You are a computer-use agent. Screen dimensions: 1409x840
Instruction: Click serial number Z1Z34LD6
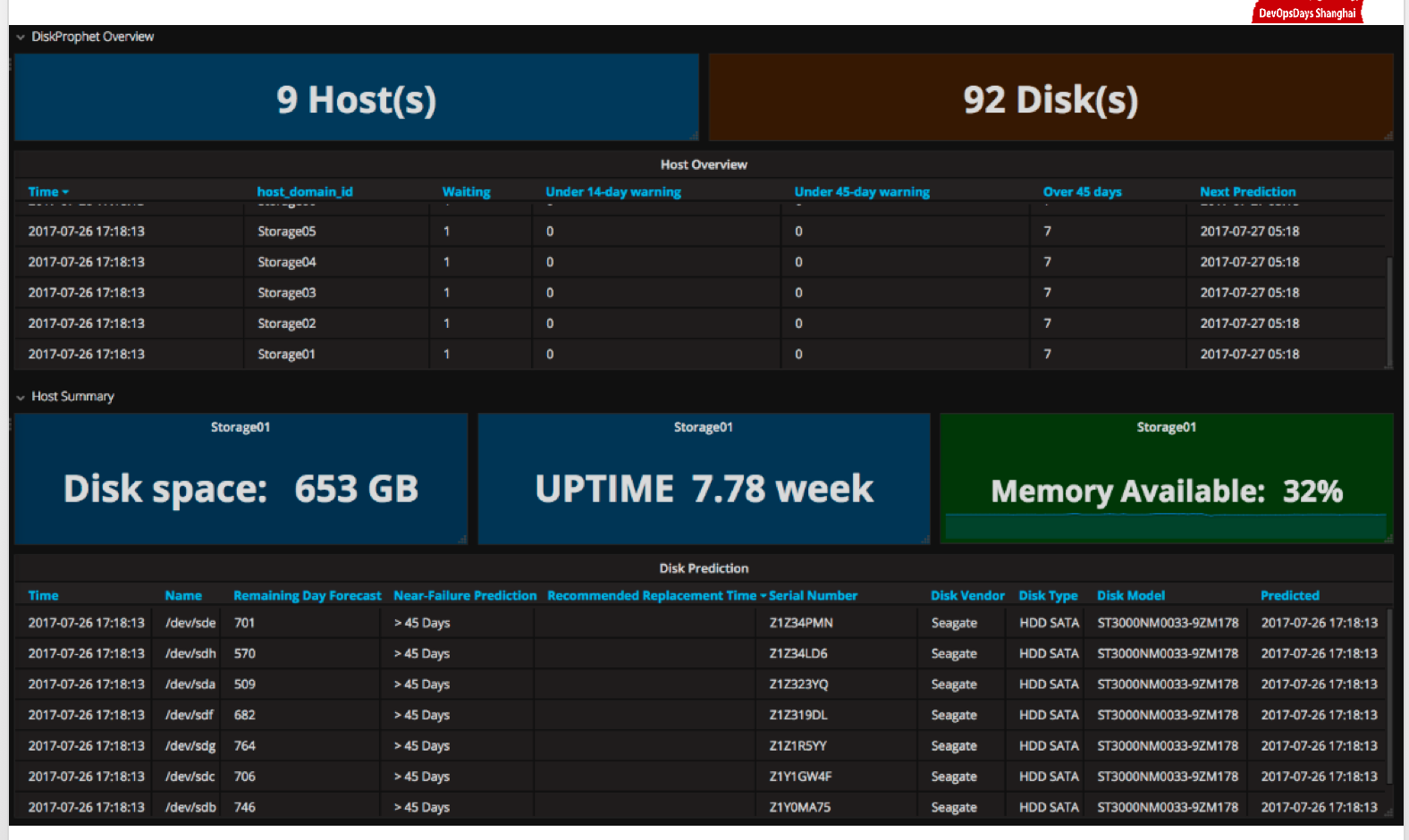pos(798,653)
